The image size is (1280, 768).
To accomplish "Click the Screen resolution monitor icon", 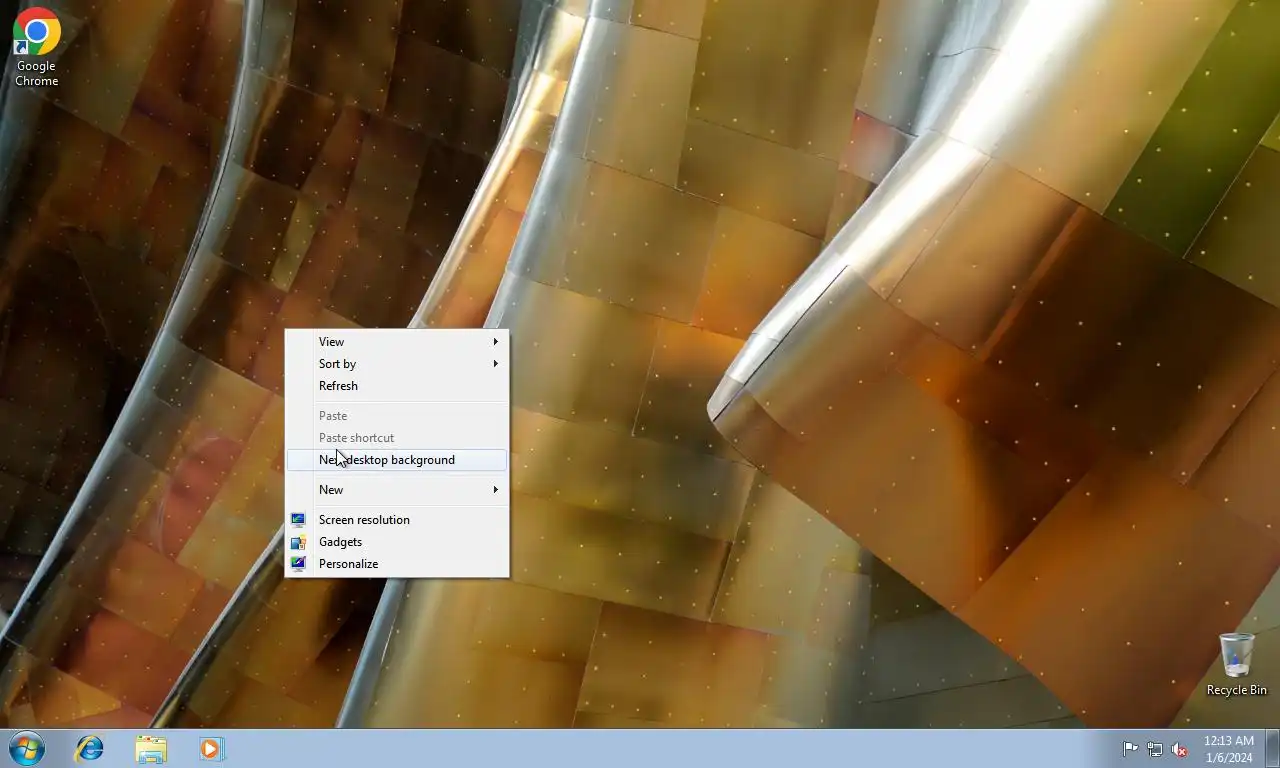I will pos(298,520).
